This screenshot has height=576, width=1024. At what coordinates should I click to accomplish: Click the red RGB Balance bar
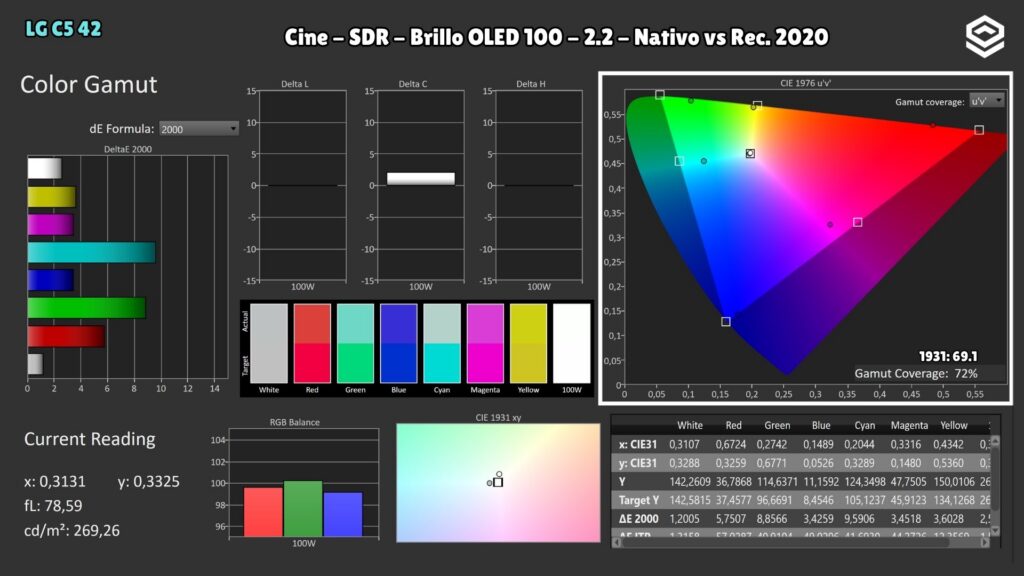click(x=263, y=512)
